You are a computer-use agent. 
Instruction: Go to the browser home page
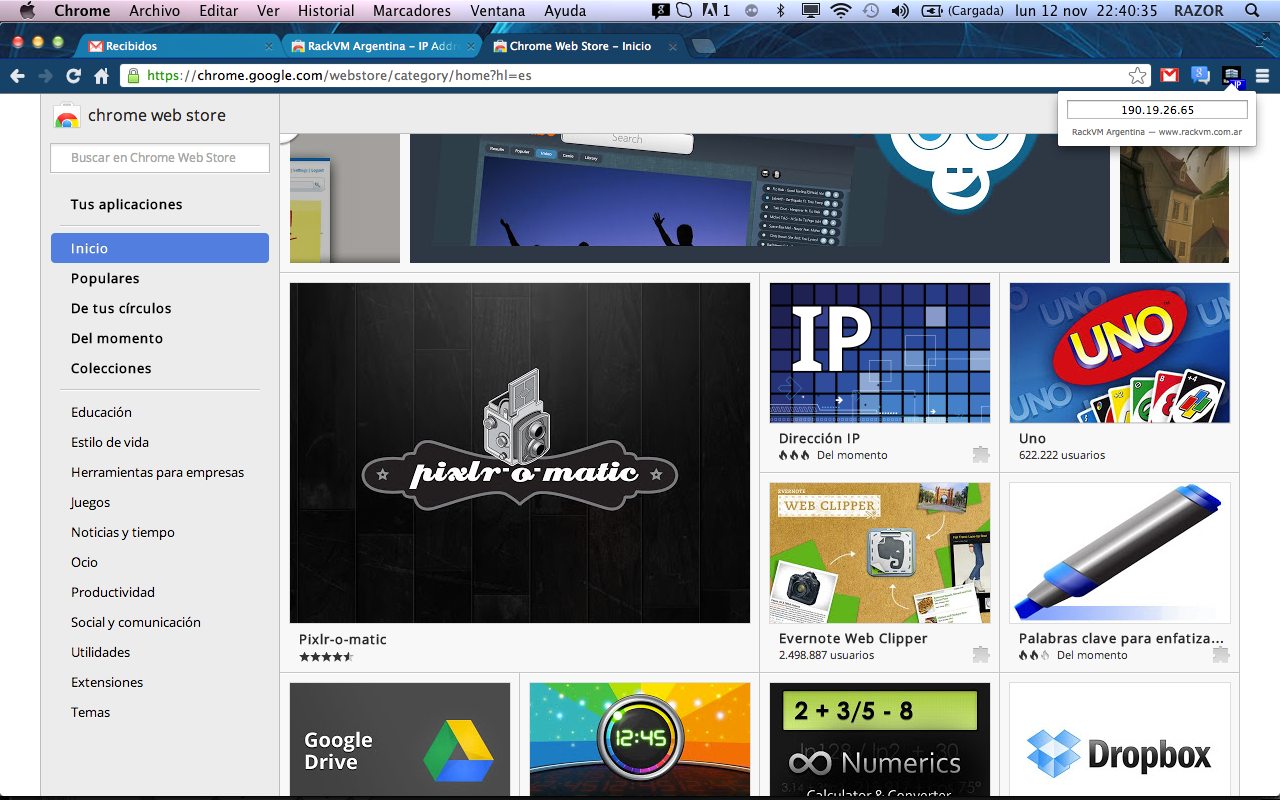point(101,76)
